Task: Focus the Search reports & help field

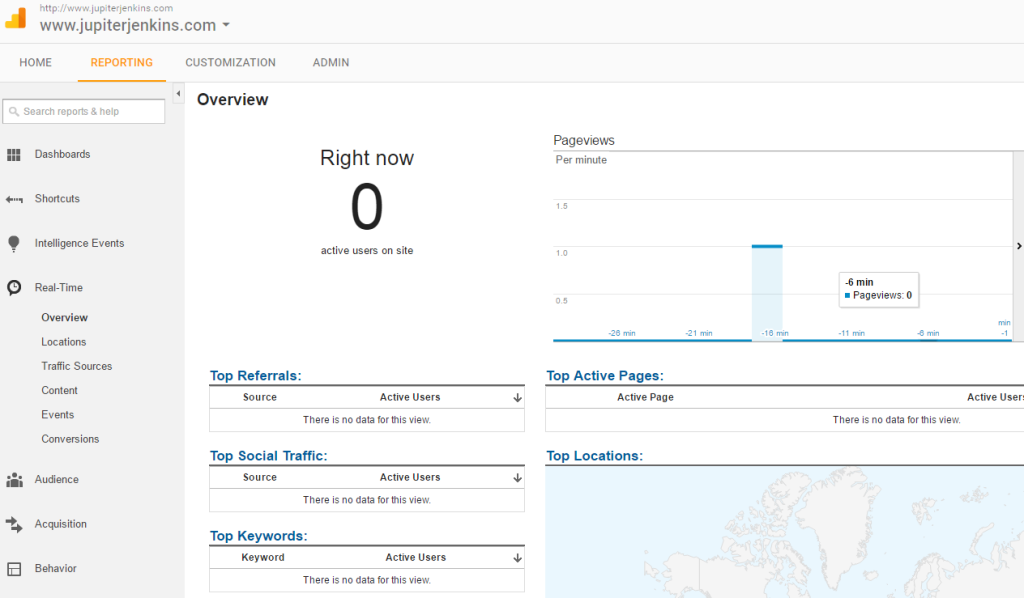Action: (x=84, y=112)
